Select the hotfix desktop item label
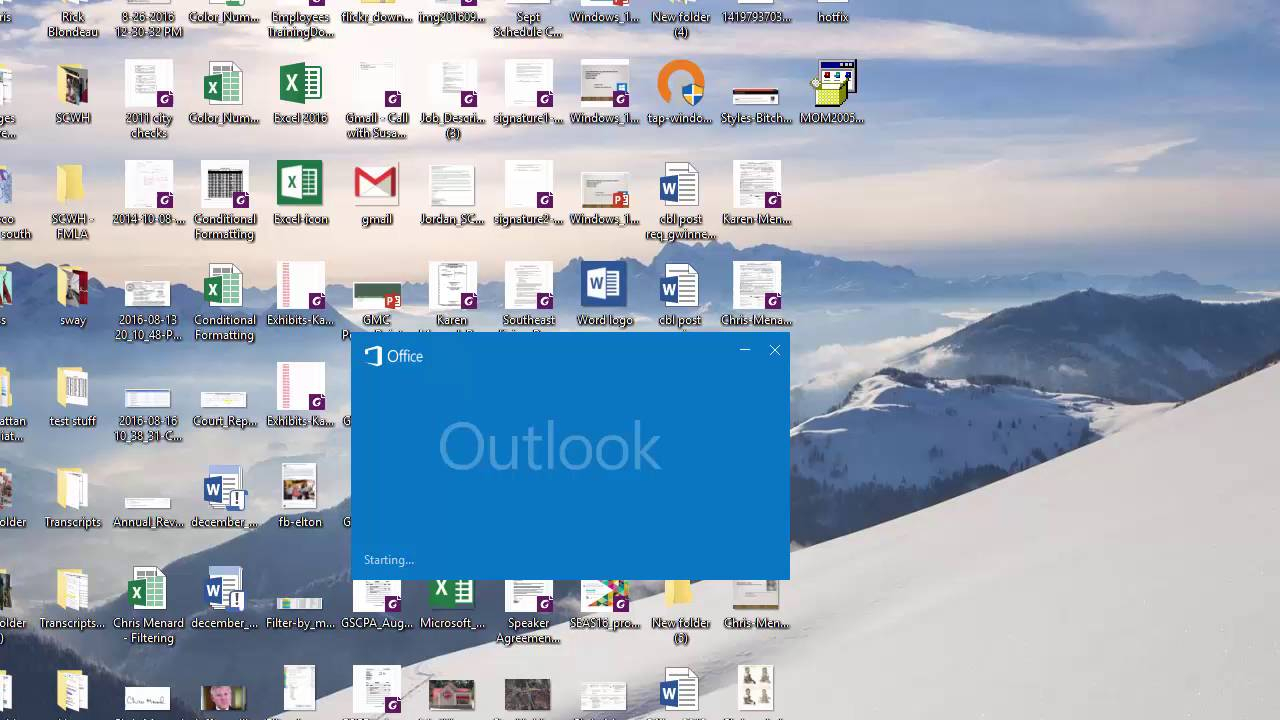 click(833, 17)
